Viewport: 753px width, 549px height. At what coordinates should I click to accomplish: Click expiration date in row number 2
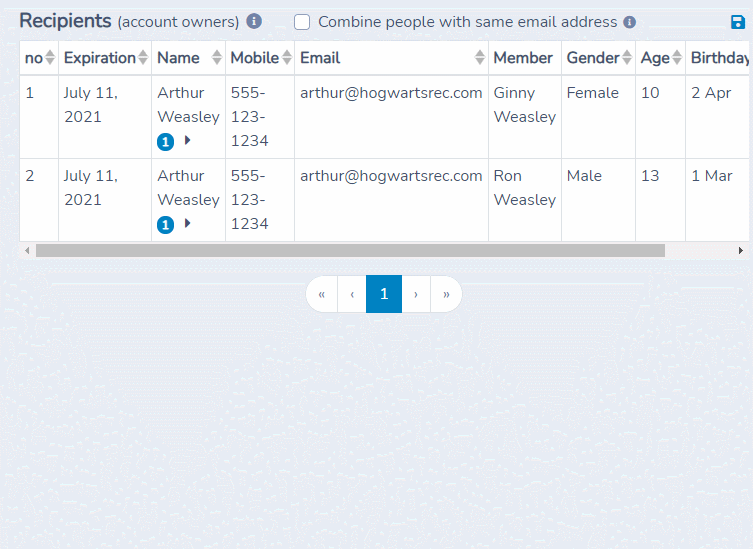91,188
